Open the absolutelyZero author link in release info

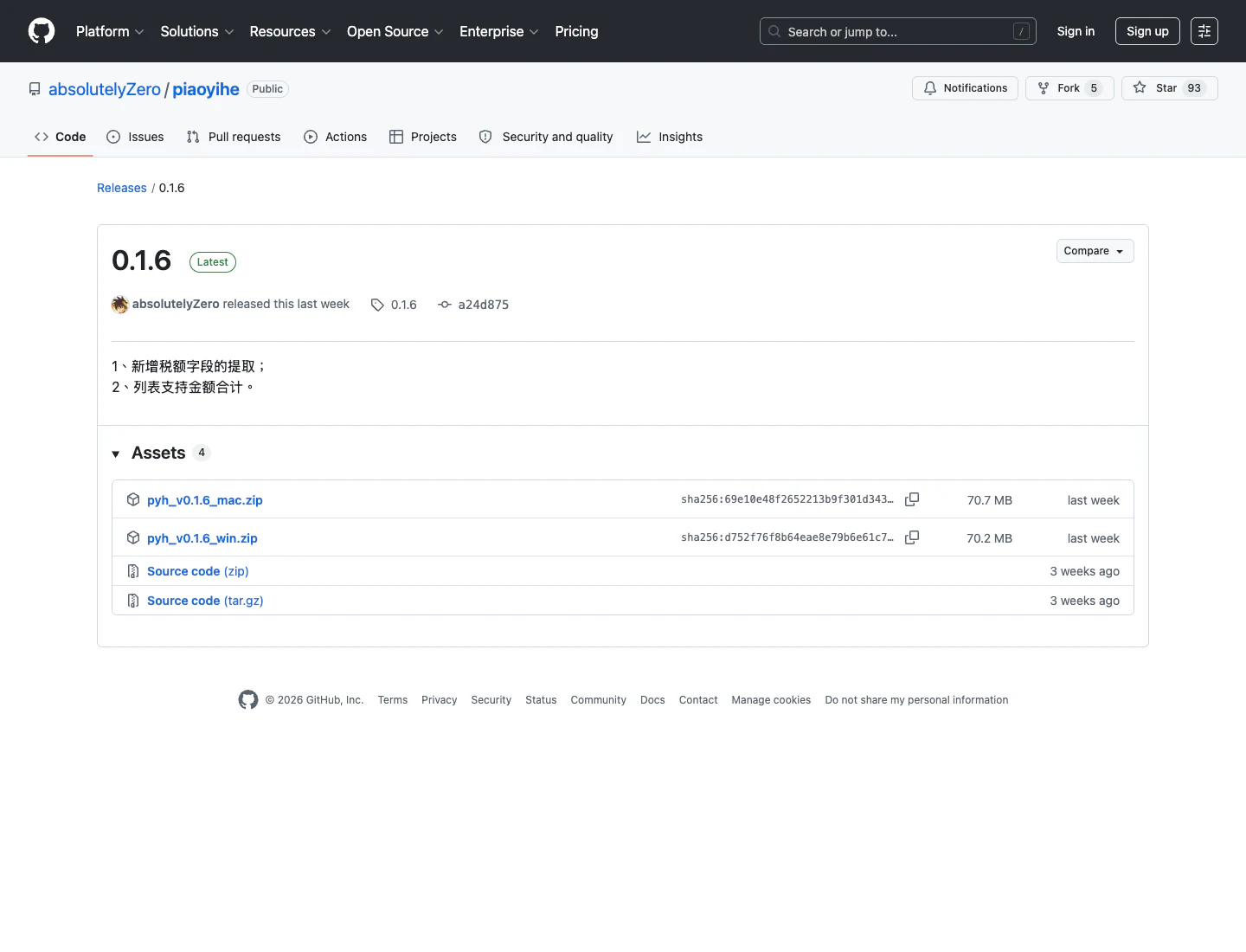(176, 304)
